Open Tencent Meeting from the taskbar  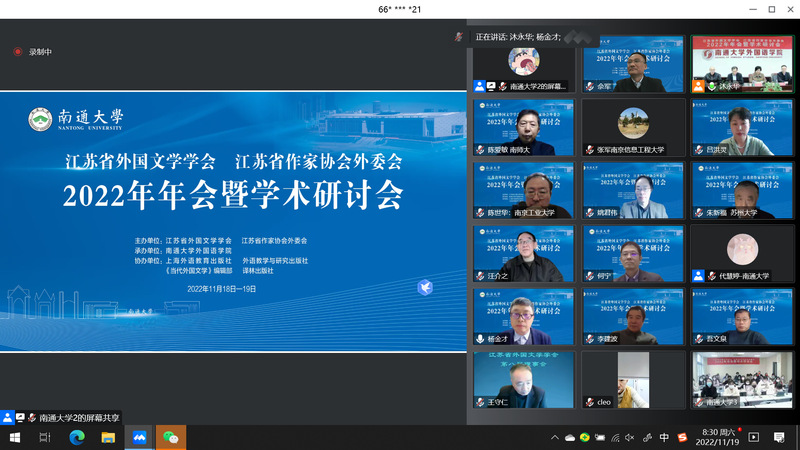pos(139,437)
